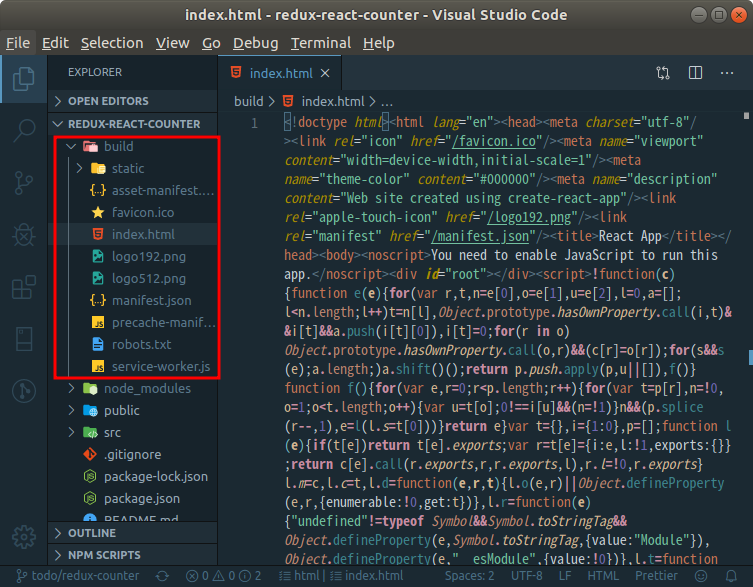Change end of line sequence LF

[x=565, y=576]
